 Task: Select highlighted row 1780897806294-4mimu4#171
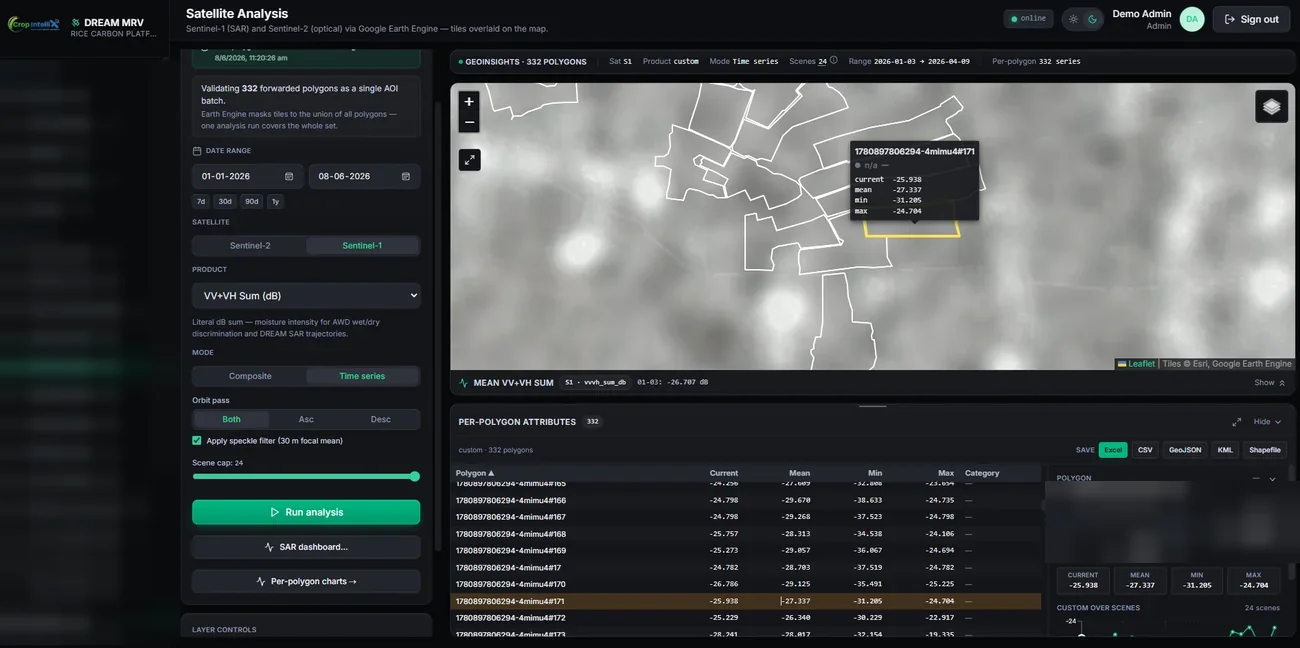coord(746,601)
